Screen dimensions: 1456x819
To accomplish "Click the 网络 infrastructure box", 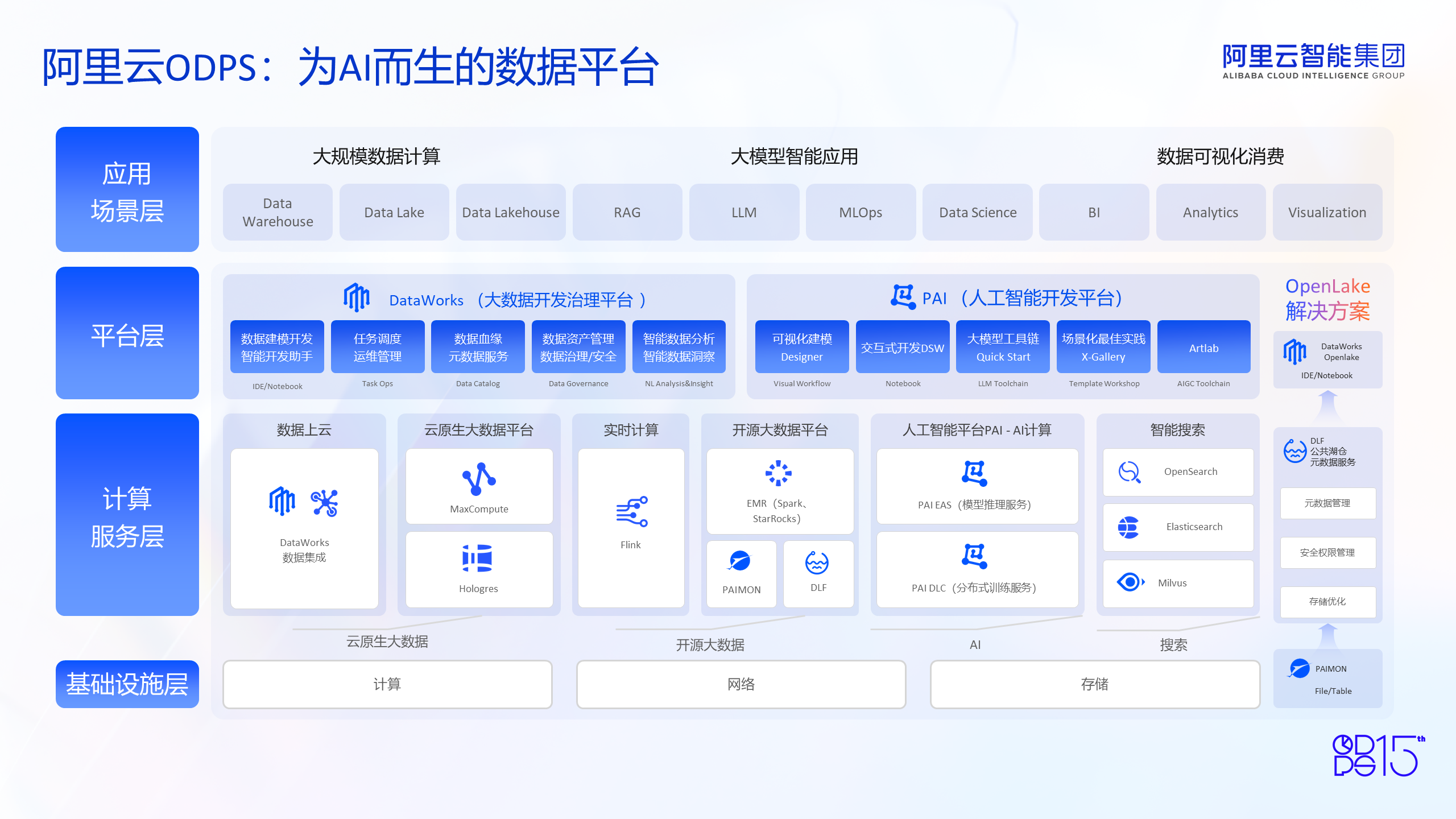I will [x=741, y=684].
